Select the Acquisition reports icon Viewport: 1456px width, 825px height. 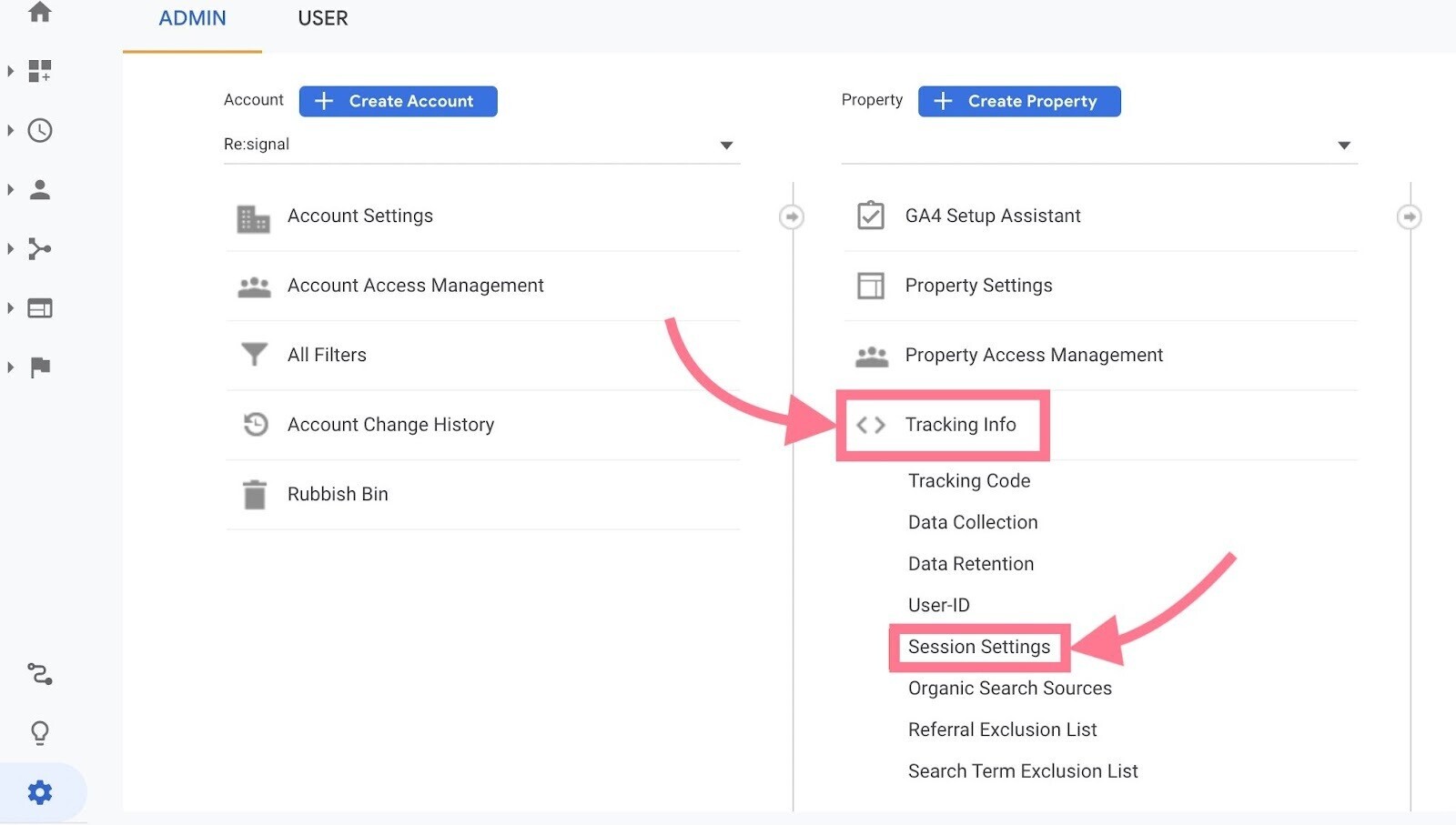point(39,248)
